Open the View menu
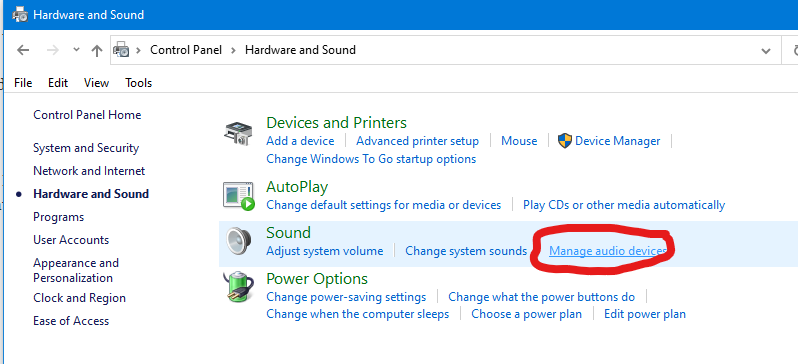The height and width of the screenshot is (364, 798). 96,82
